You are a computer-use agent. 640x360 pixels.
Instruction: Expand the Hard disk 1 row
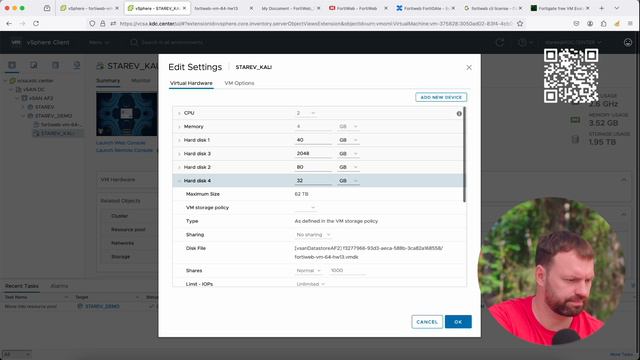click(179, 140)
